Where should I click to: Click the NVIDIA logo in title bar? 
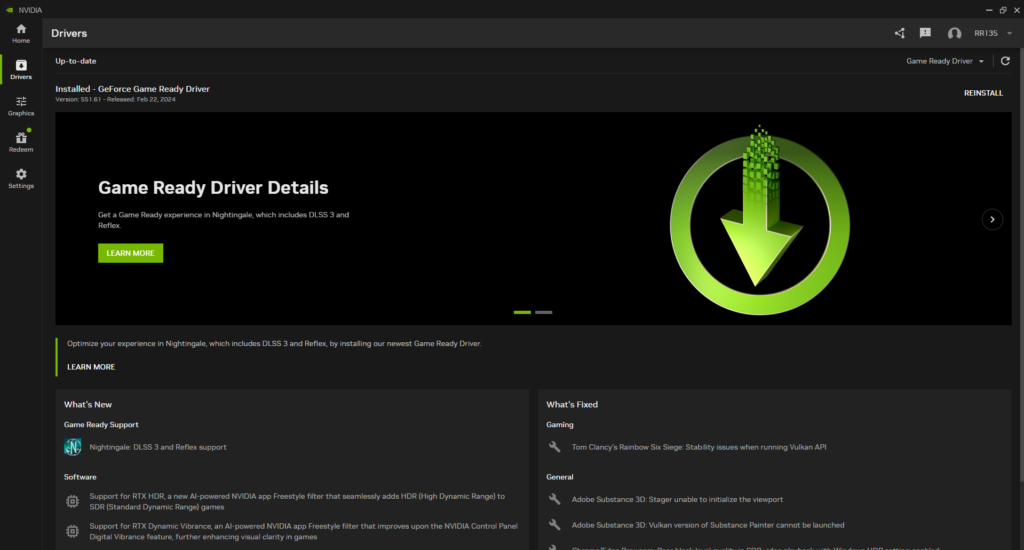coord(9,10)
